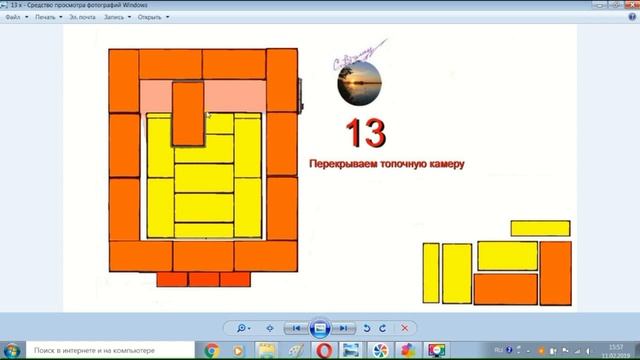640x360 pixels.
Task: Show hidden system tray icons
Action: (528, 351)
